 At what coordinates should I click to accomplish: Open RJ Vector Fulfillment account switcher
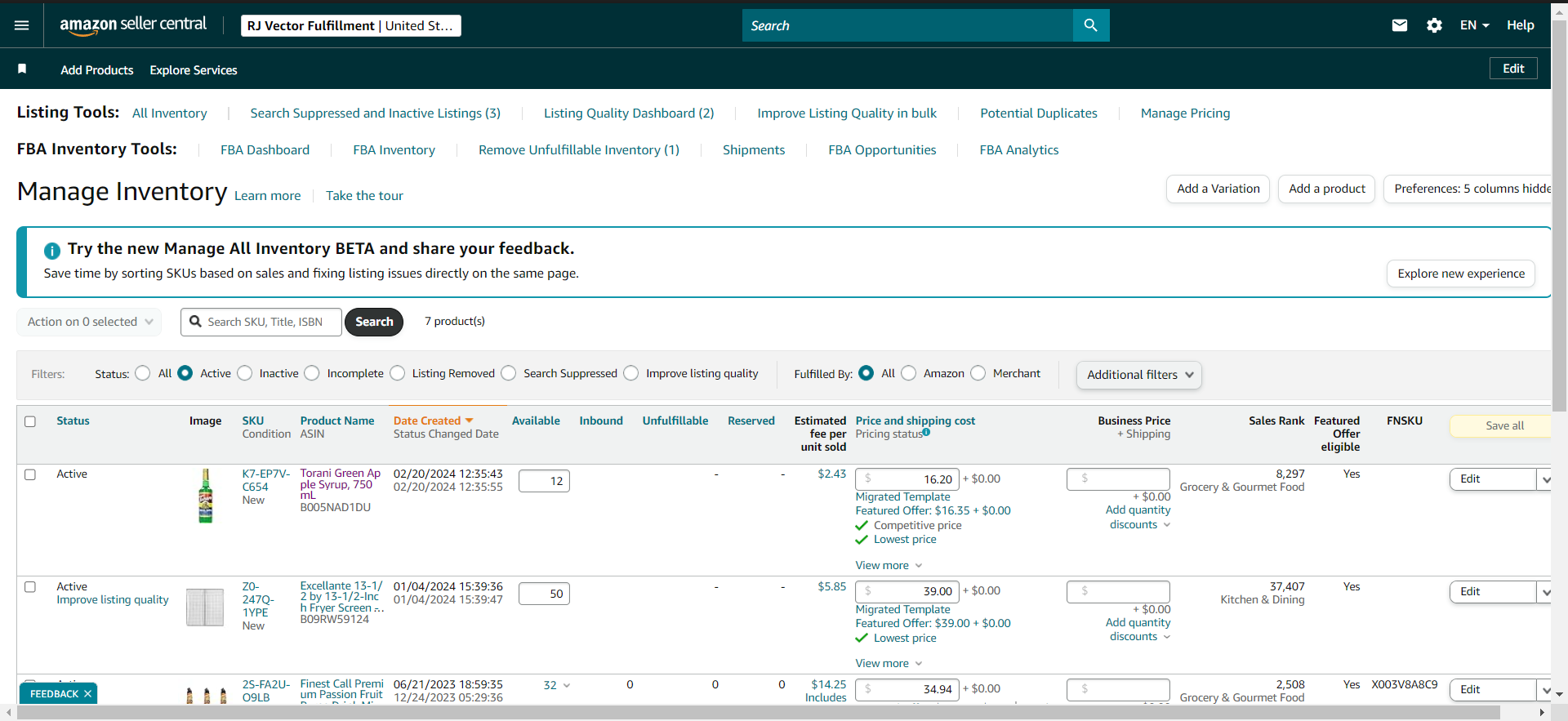(x=351, y=26)
